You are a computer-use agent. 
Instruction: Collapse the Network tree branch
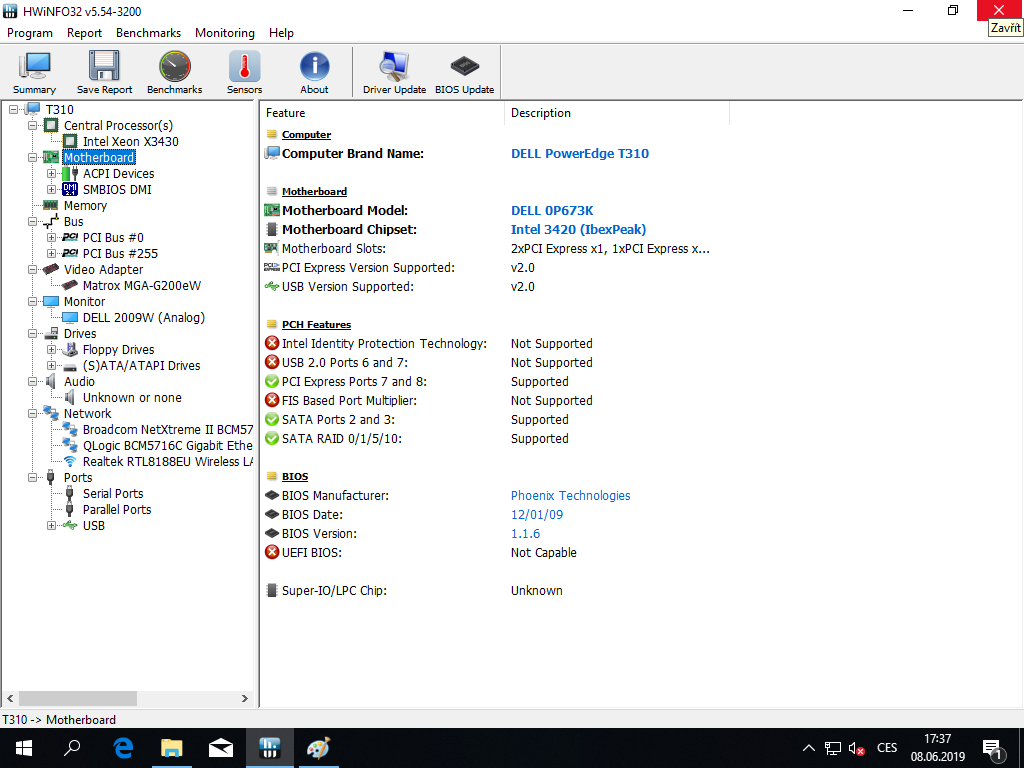pos(33,414)
